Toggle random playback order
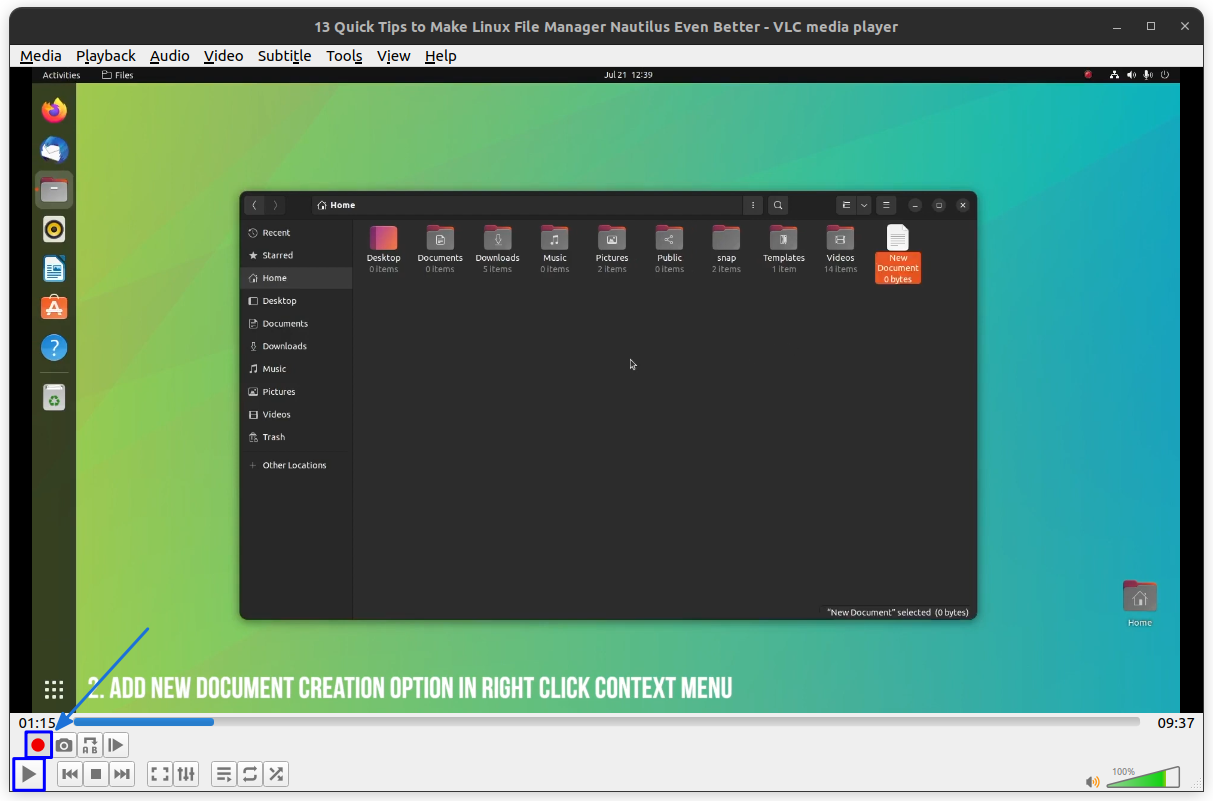The height and width of the screenshot is (801, 1213). [x=276, y=773]
